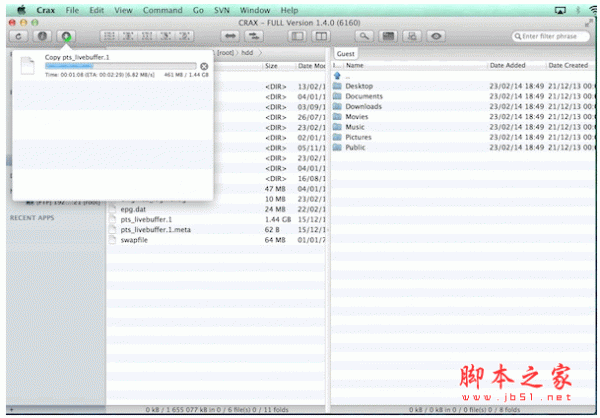The width and height of the screenshot is (600, 418).
Task: Open the Edit menu
Action: (x=96, y=10)
